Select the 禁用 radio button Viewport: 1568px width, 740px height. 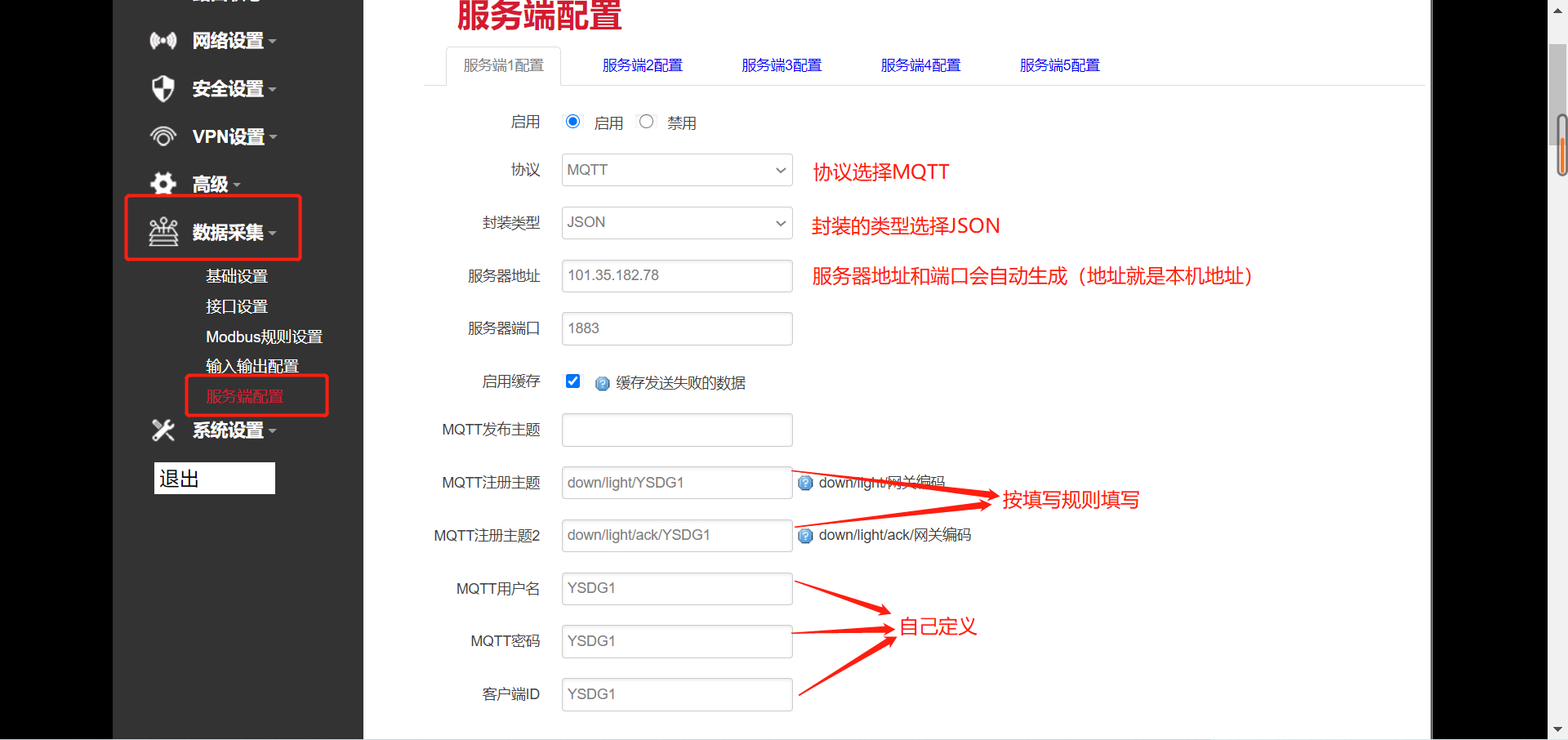[x=646, y=121]
